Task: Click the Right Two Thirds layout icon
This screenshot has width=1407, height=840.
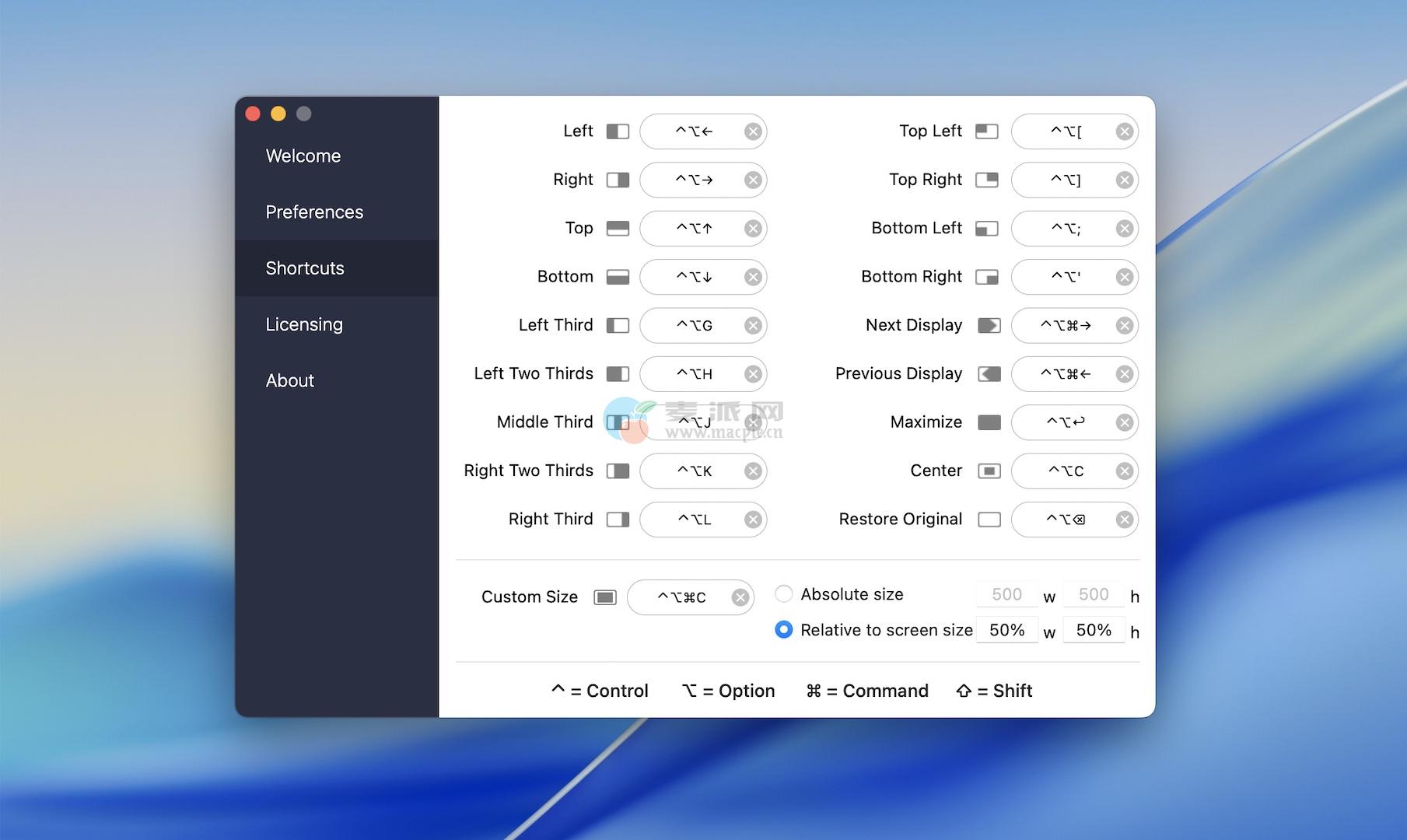Action: point(618,471)
